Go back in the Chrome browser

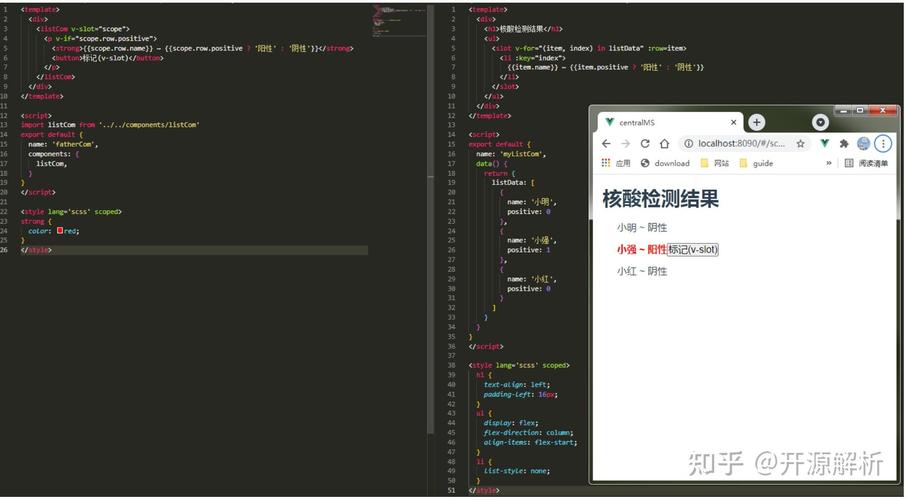click(x=606, y=143)
